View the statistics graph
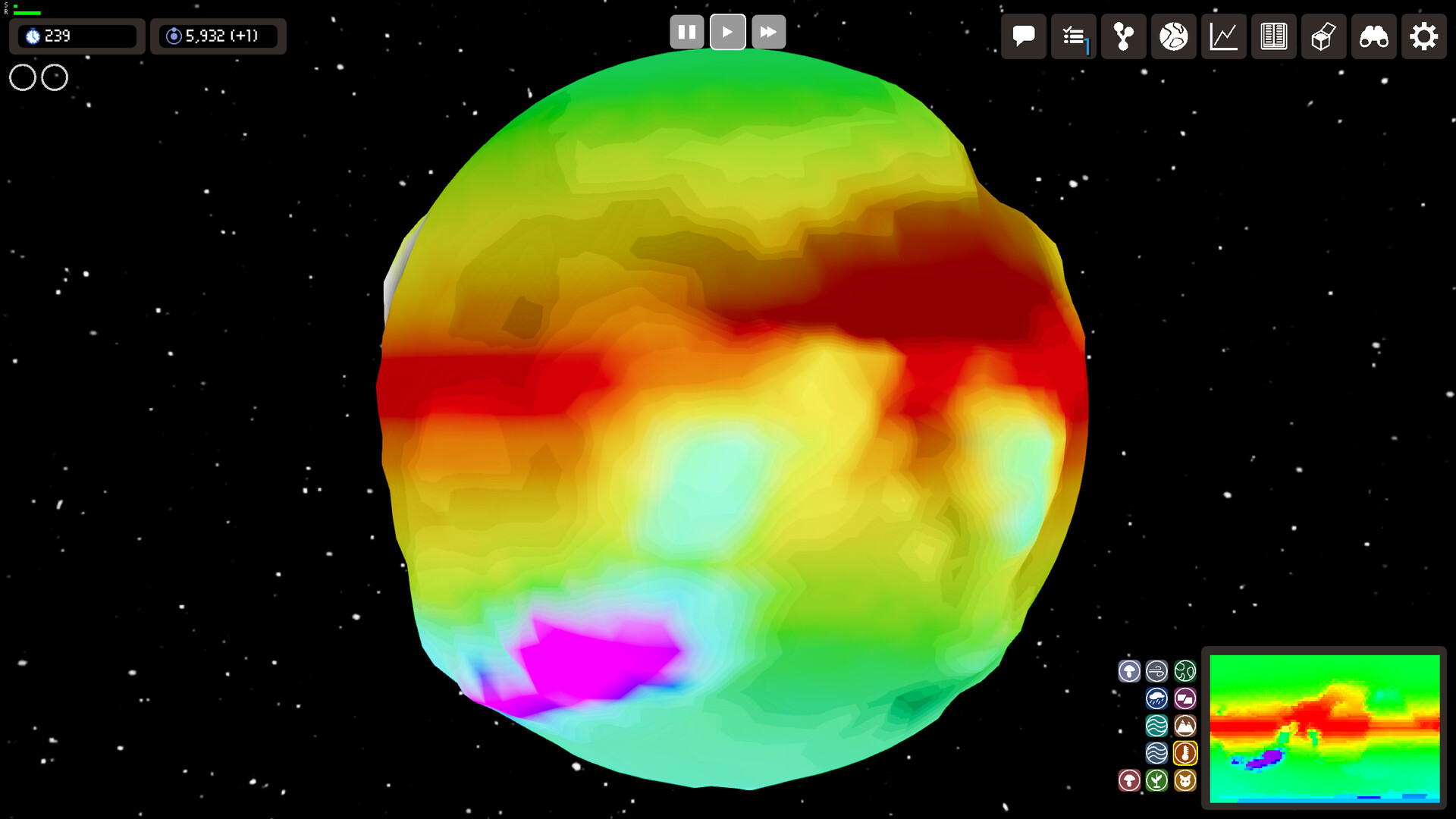Viewport: 1456px width, 819px height. (1223, 36)
